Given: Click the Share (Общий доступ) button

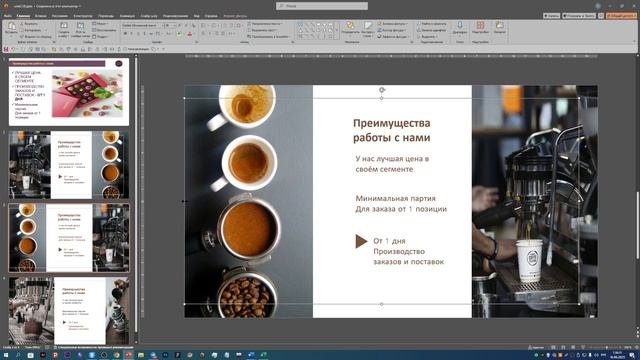Looking at the screenshot, I should (x=621, y=16).
